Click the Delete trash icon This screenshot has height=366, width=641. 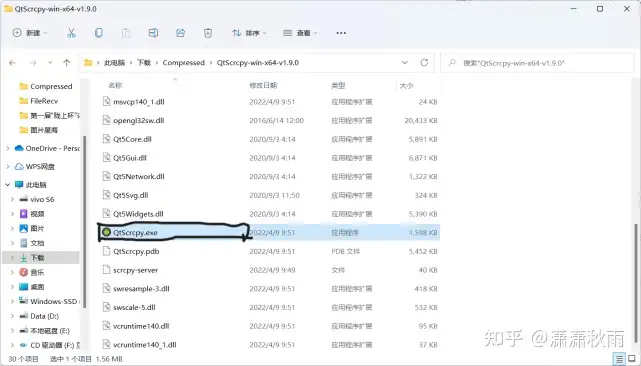[208, 33]
